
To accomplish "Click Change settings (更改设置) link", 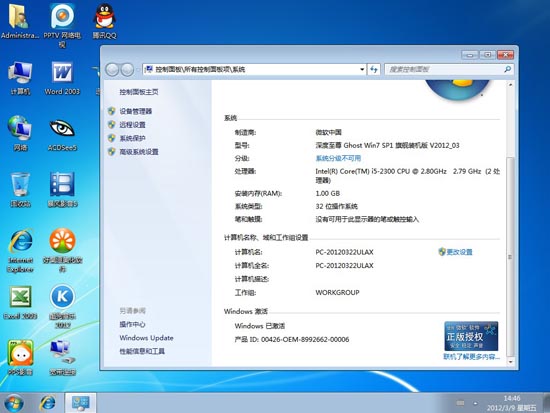I will pos(459,252).
